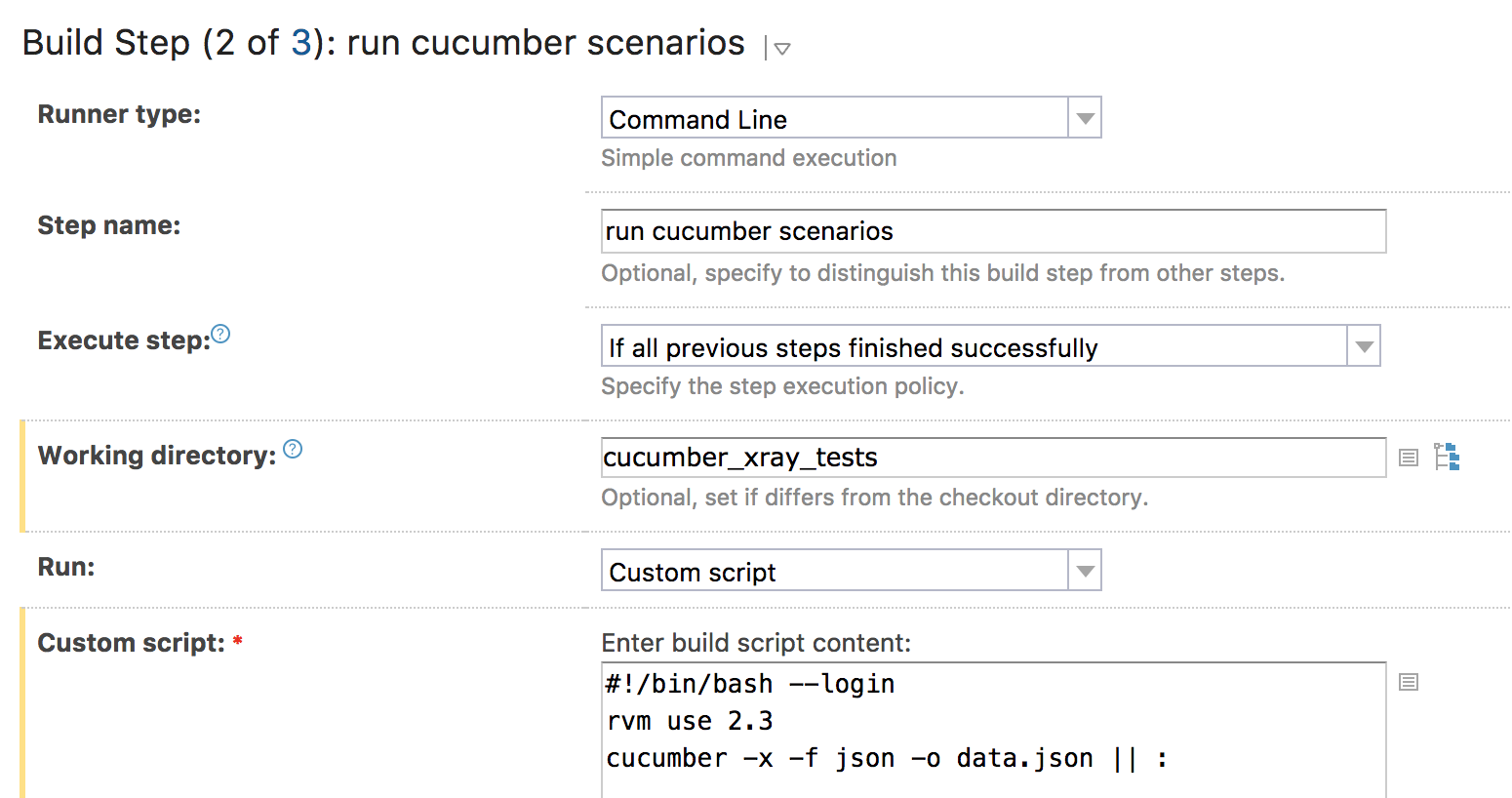
Task: Click the parameter list icon beside Custom script
Action: coord(1409,682)
